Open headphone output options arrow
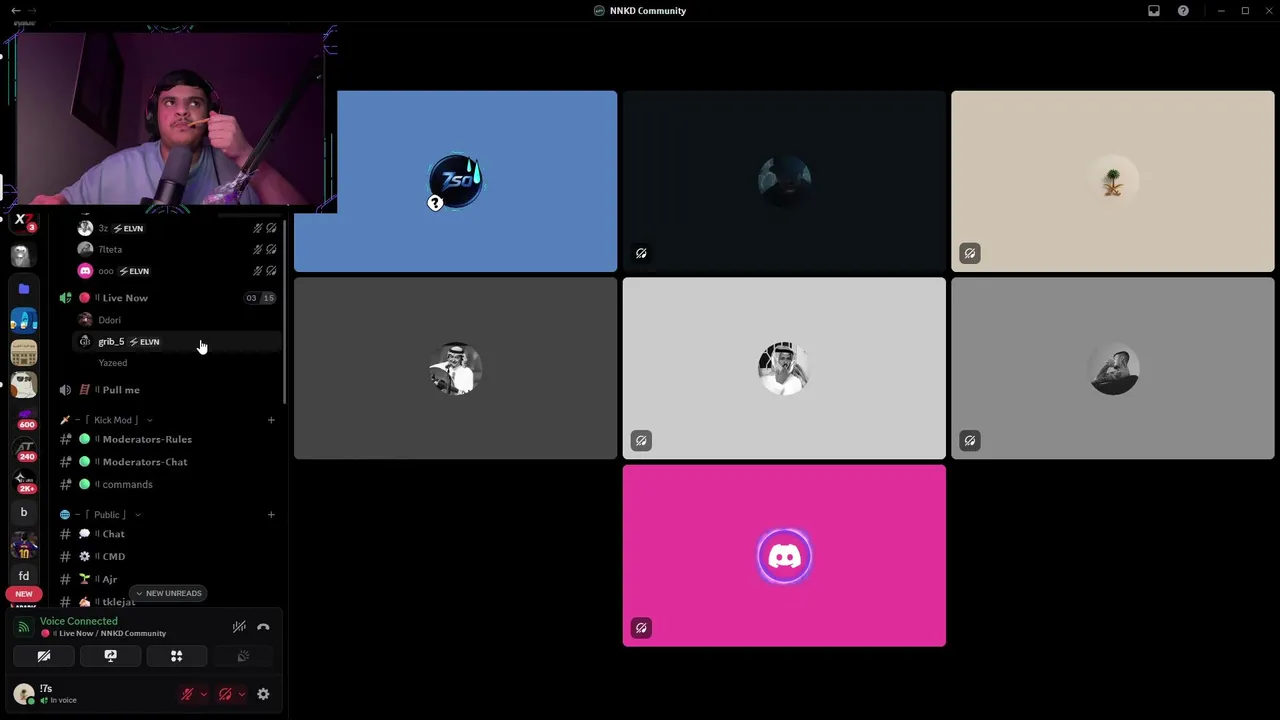 click(242, 694)
